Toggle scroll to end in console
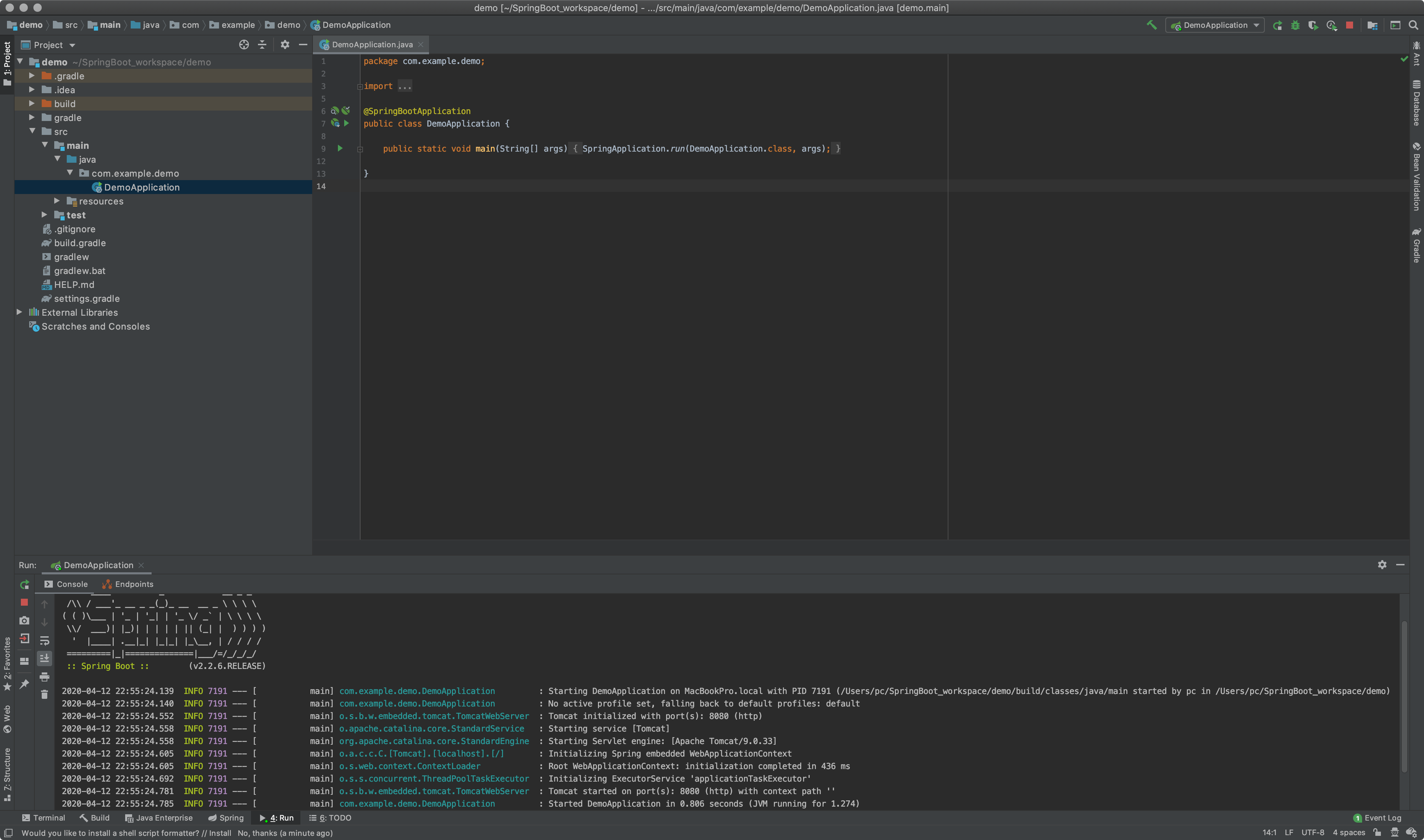Viewport: 1424px width, 840px height. [x=45, y=658]
